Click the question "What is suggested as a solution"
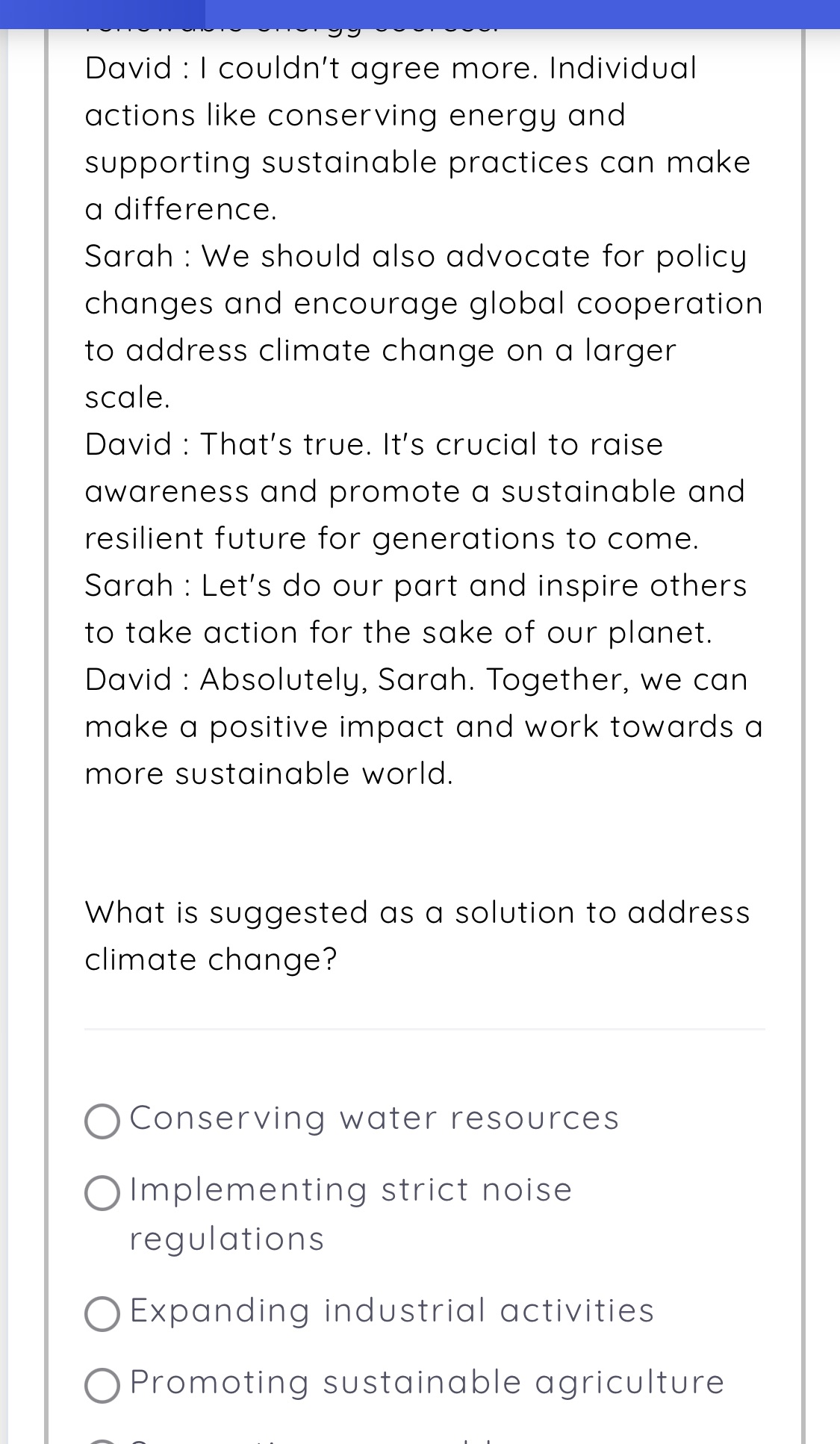840x1444 pixels. (x=417, y=912)
